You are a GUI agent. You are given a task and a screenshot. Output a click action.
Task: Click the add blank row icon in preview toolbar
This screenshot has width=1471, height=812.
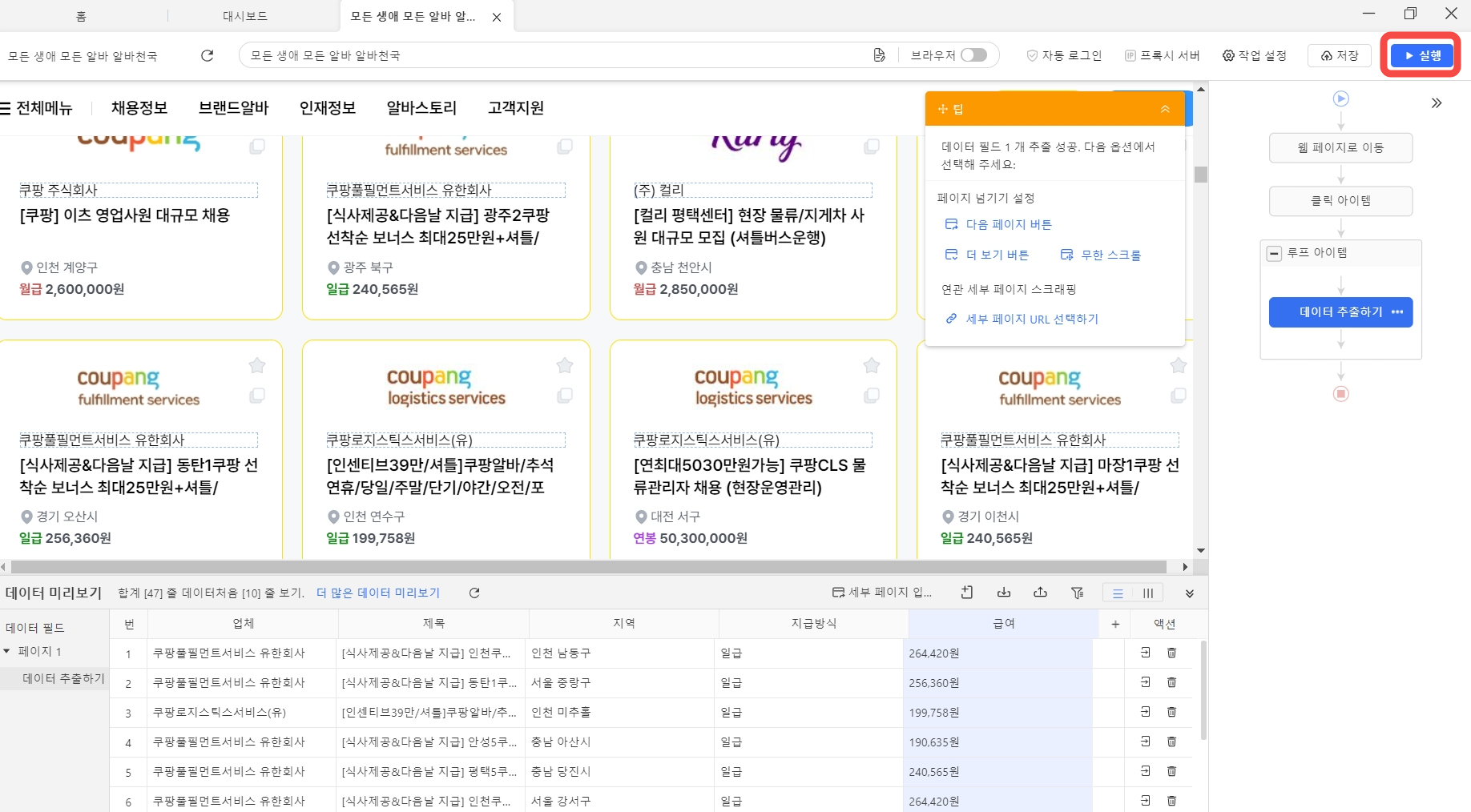[x=967, y=593]
